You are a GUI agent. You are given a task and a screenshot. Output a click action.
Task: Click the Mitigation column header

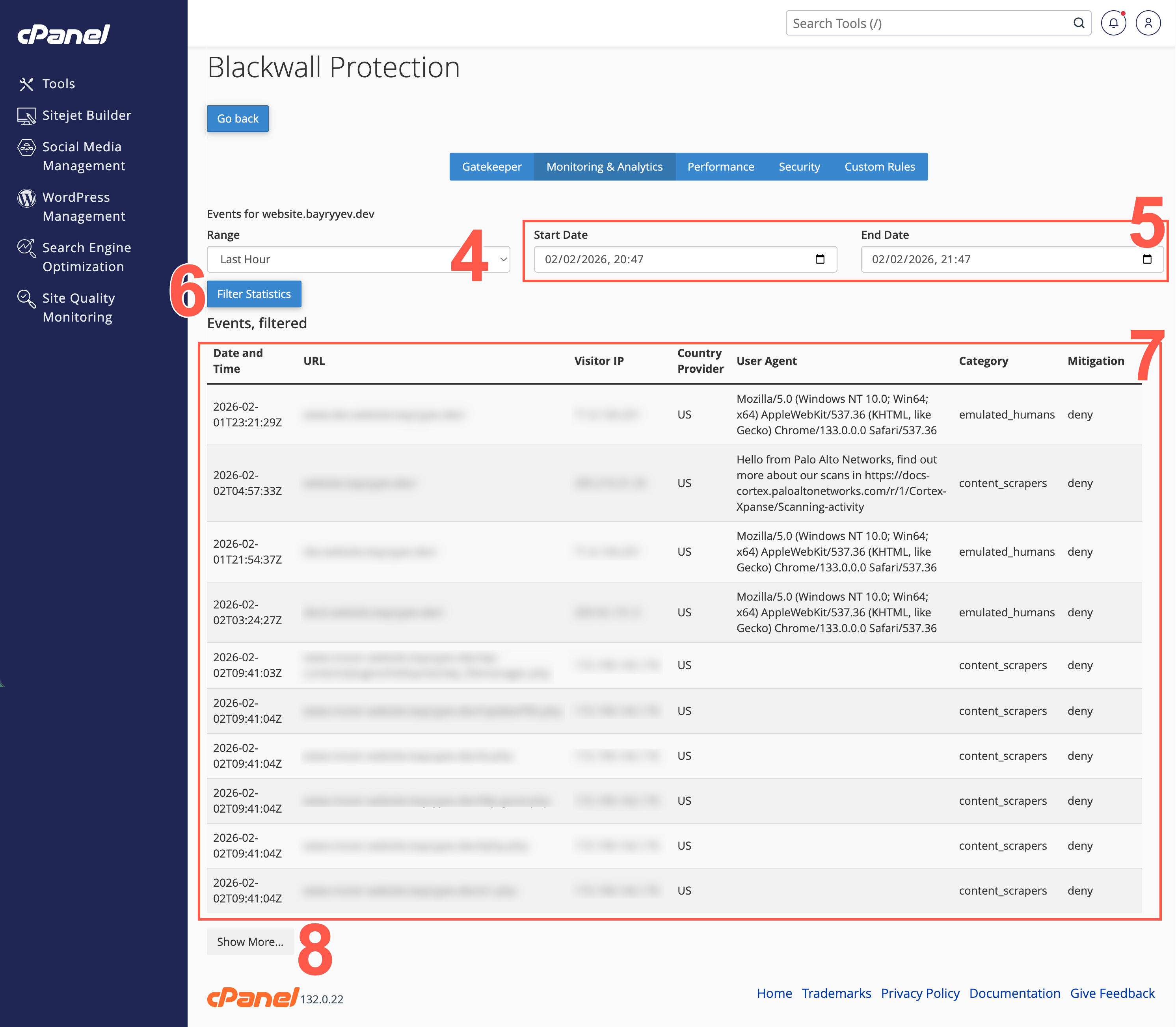click(x=1096, y=361)
